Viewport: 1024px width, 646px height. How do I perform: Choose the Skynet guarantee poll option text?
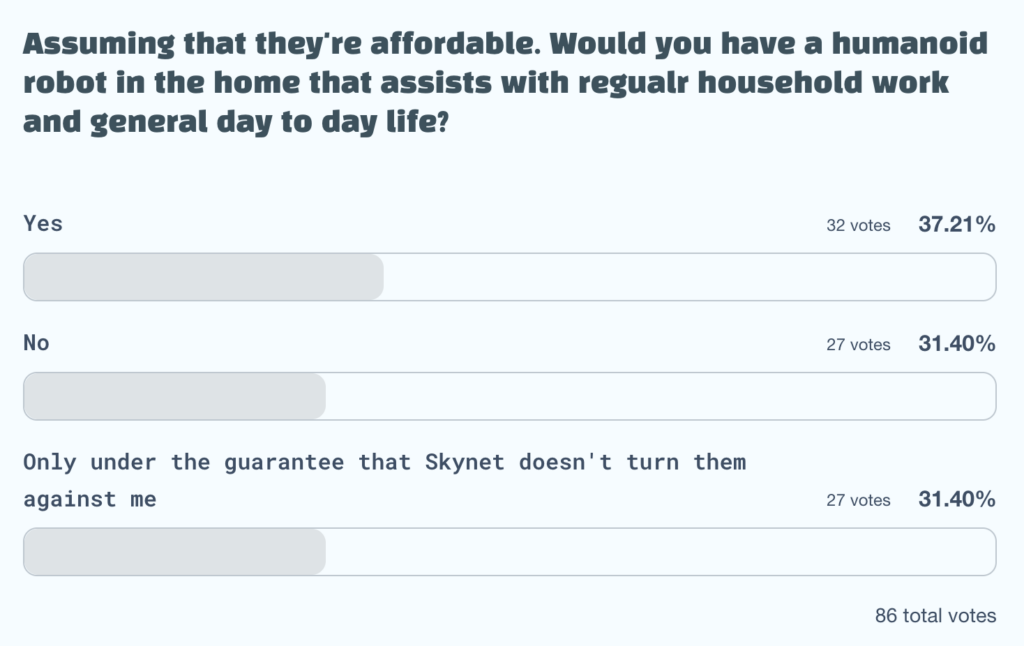385,463
